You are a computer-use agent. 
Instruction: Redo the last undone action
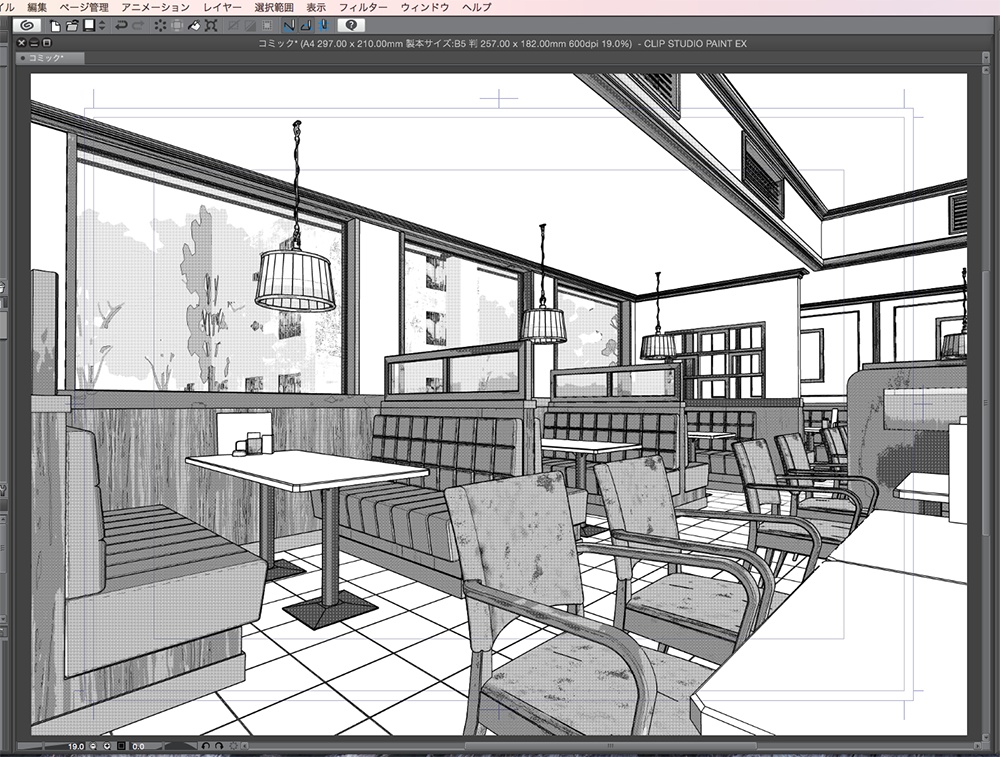point(138,26)
